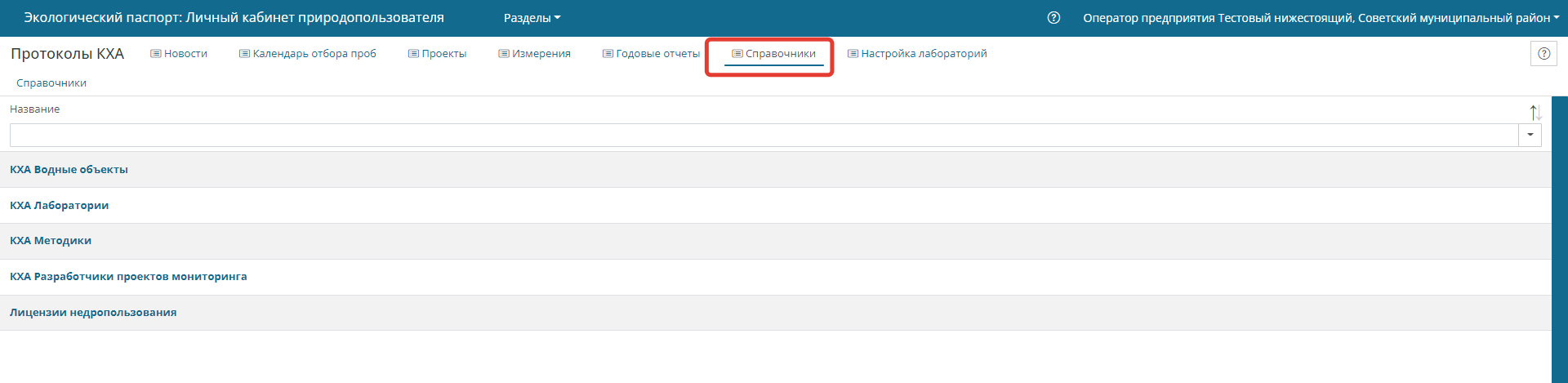1568x383 pixels.
Task: Open the КХА Водные объекты directory
Action: [69, 170]
